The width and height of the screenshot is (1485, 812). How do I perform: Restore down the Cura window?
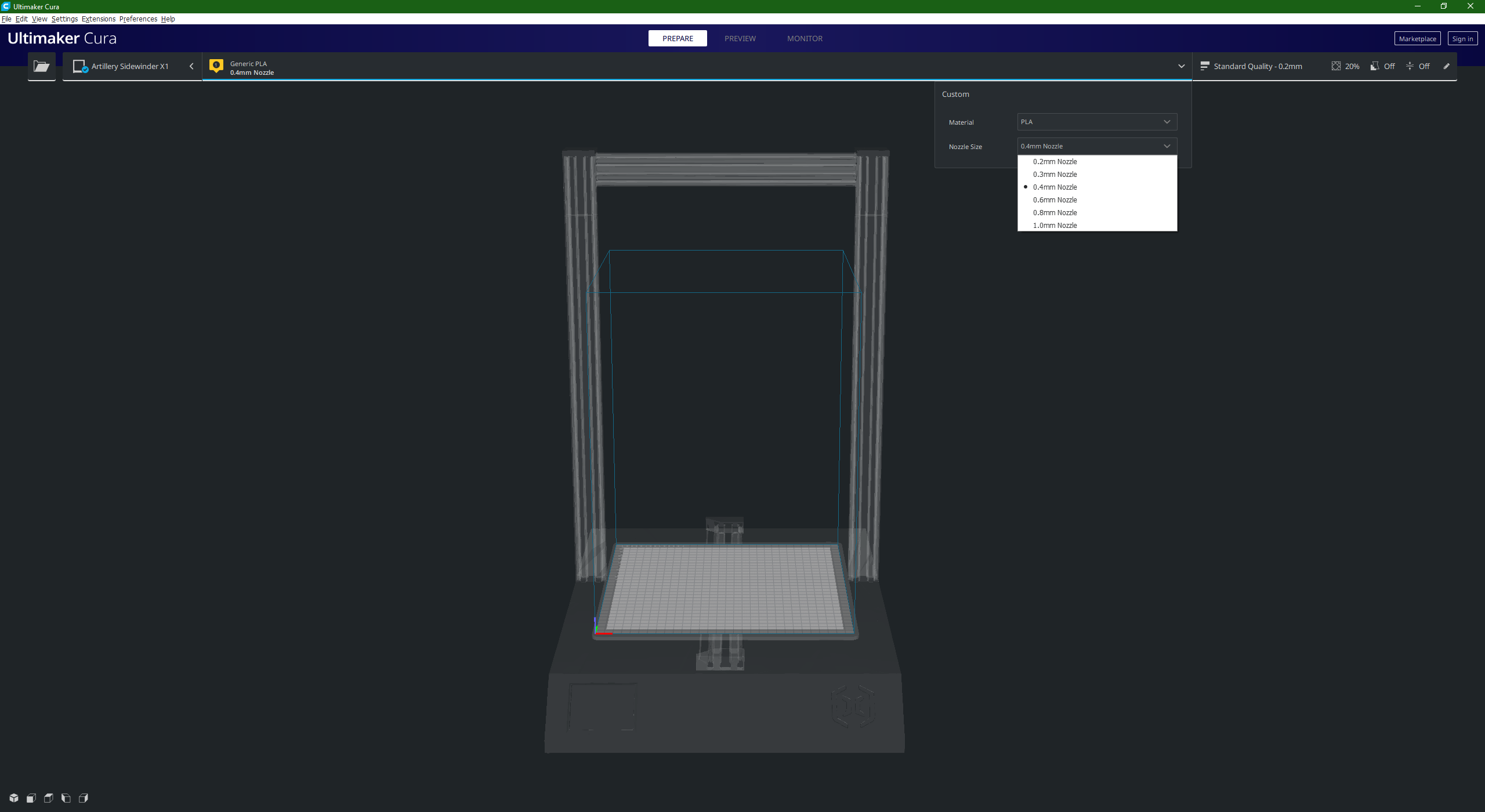tap(1444, 6)
